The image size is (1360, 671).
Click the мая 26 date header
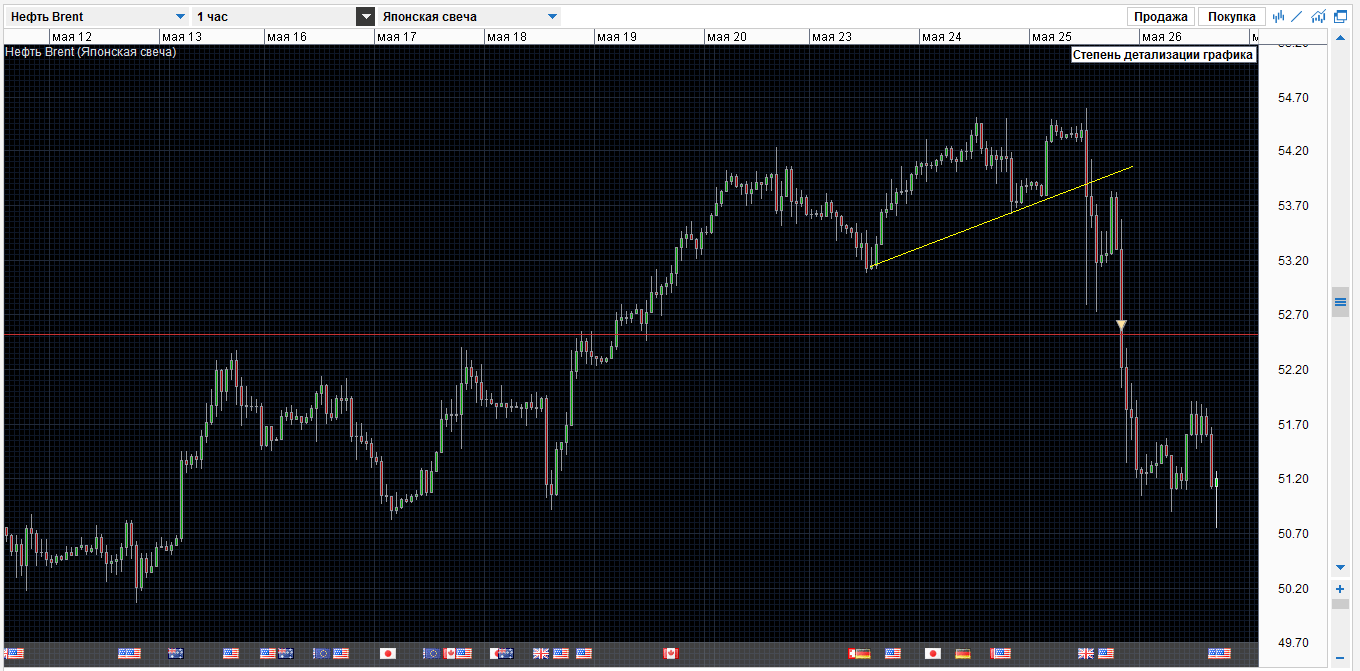(x=1161, y=36)
